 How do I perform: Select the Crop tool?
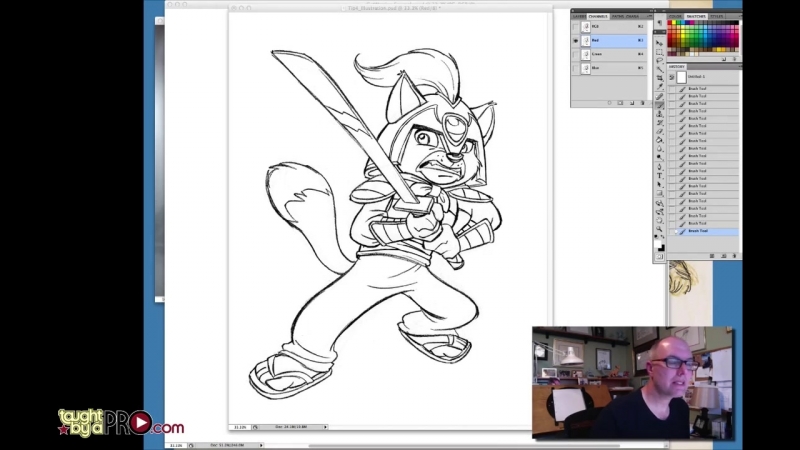pos(659,79)
